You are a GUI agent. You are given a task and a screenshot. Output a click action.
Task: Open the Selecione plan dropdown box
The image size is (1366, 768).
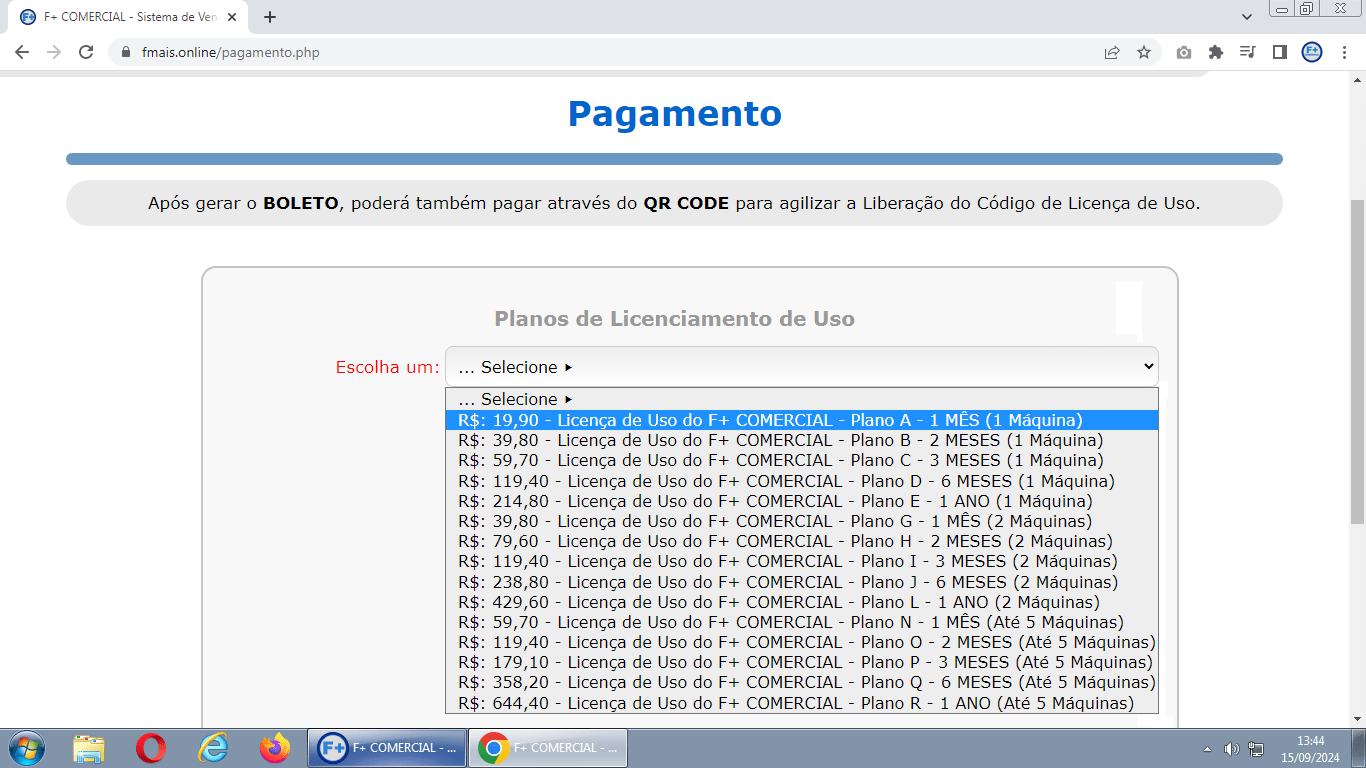pos(802,367)
